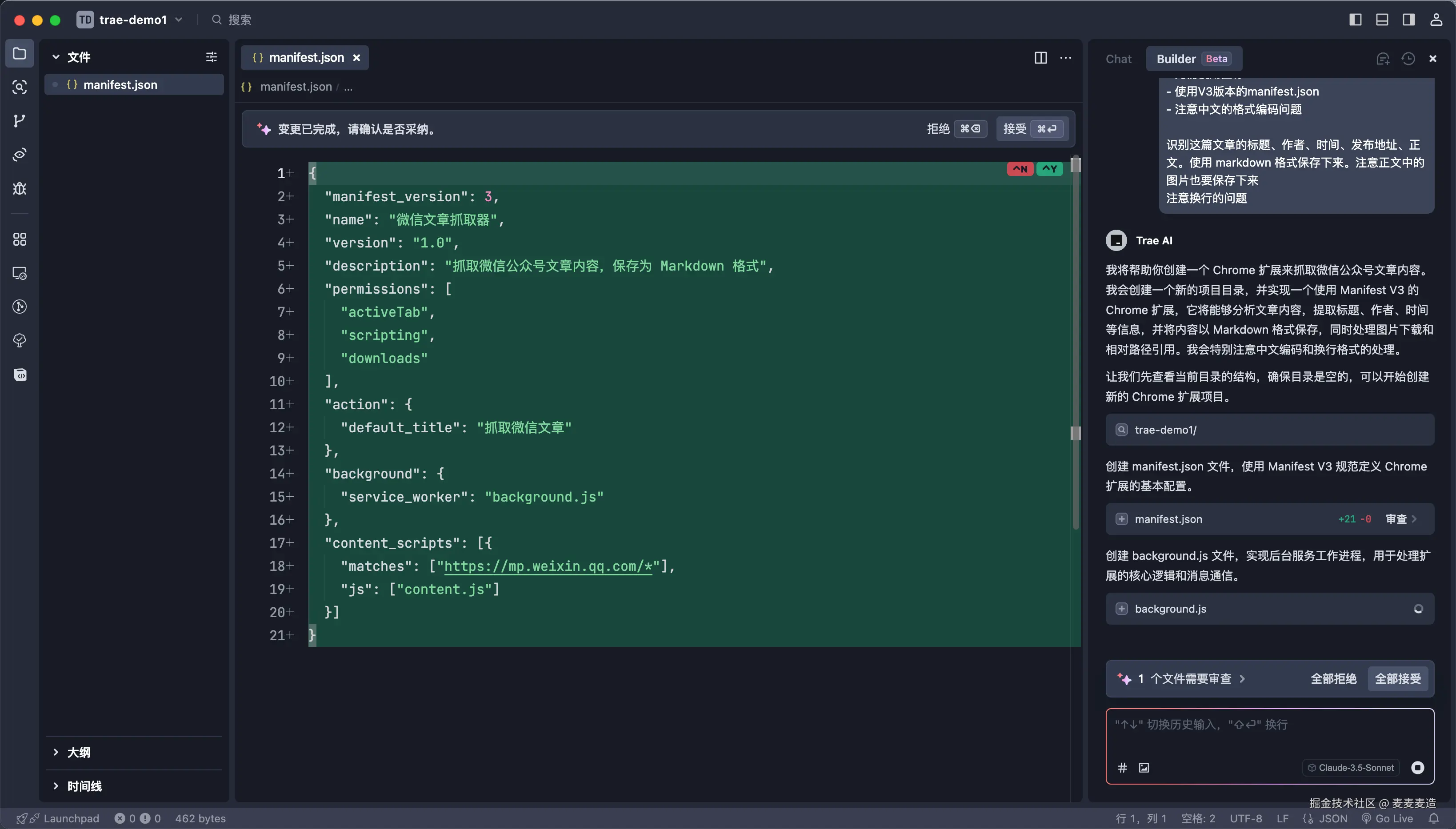Image resolution: width=1456 pixels, height=829 pixels.
Task: Open the Extensions grid icon
Action: click(20, 239)
